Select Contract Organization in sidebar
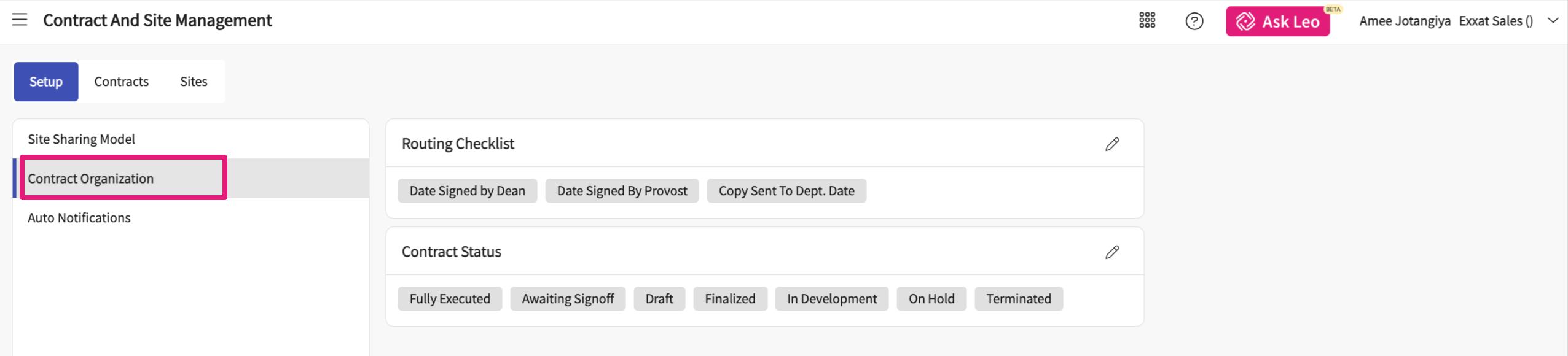This screenshot has height=356, width=1568. point(91,179)
